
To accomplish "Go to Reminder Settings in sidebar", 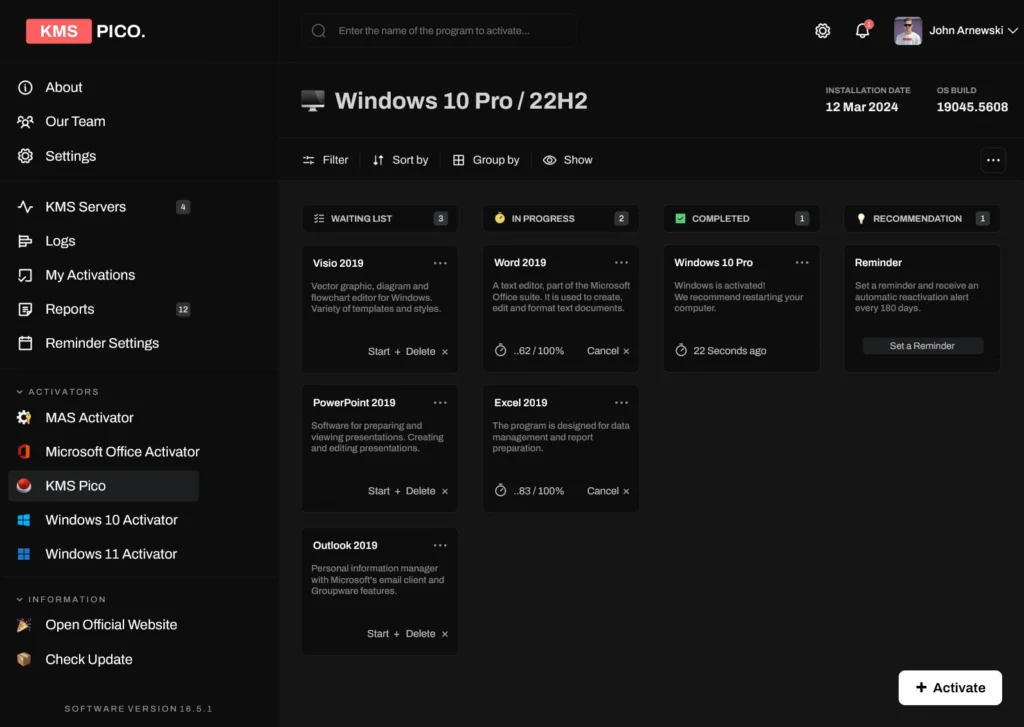I will 101,343.
